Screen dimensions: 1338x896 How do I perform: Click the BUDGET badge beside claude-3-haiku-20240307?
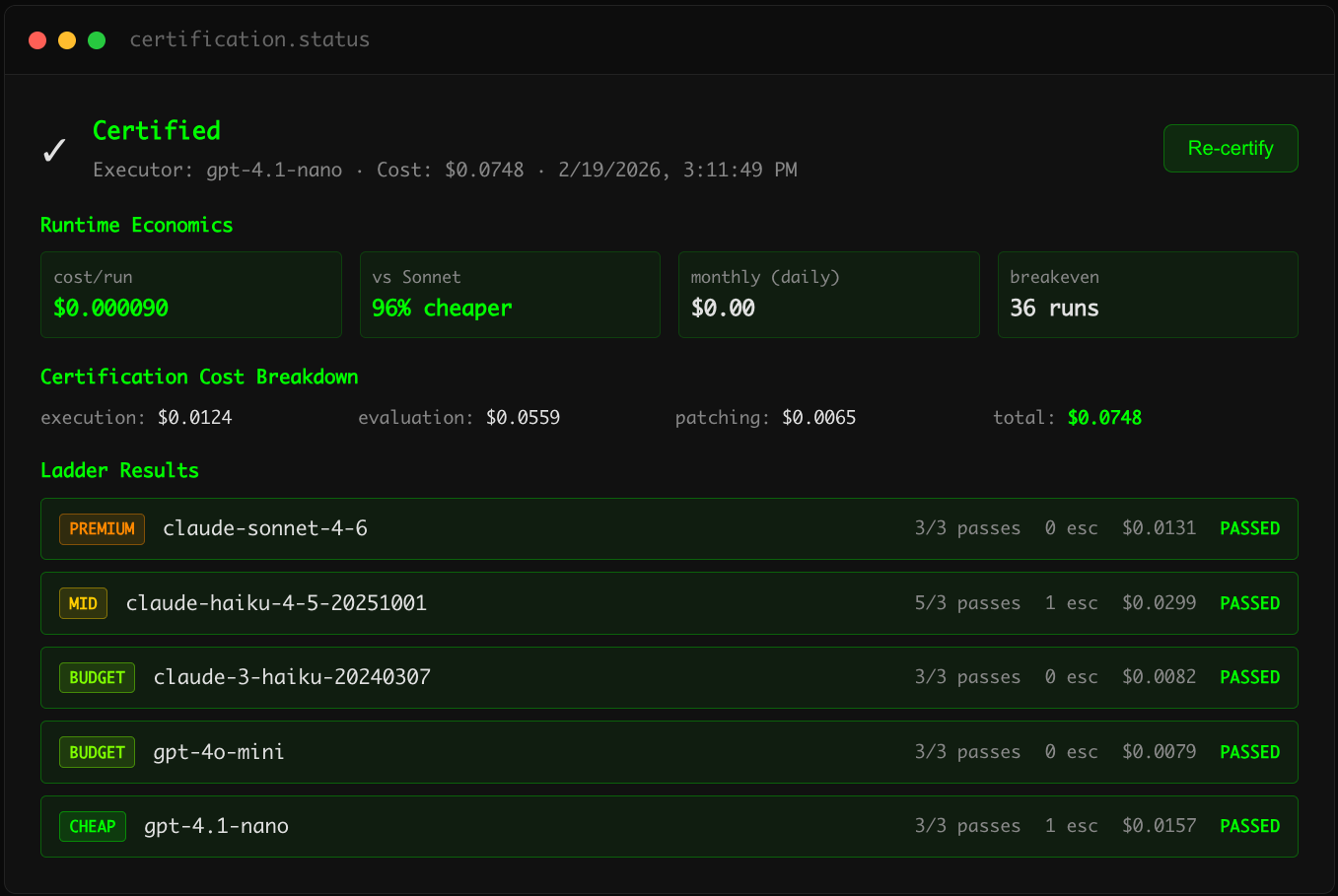coord(97,678)
